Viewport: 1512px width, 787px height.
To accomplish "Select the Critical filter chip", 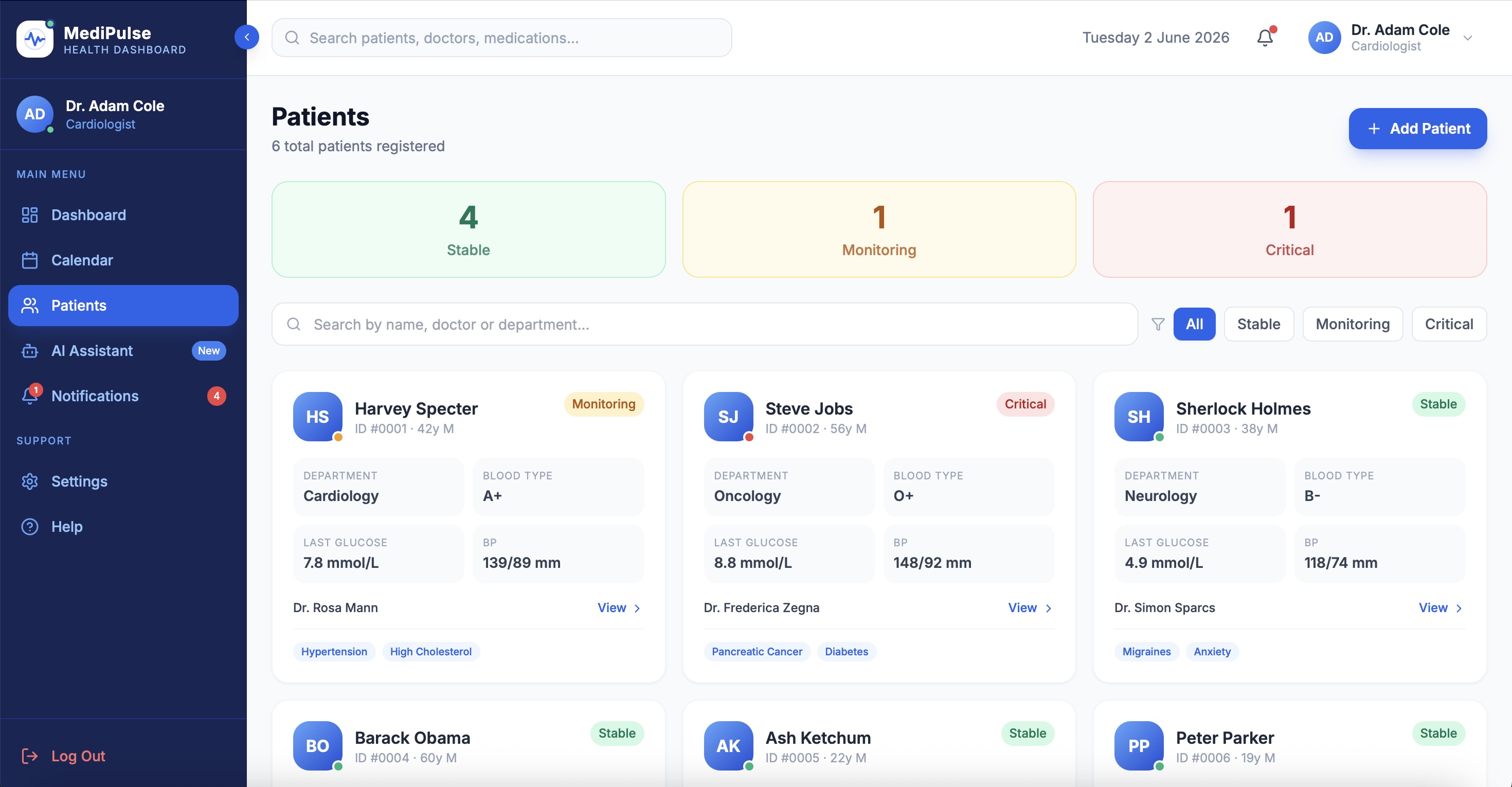I will click(1449, 324).
